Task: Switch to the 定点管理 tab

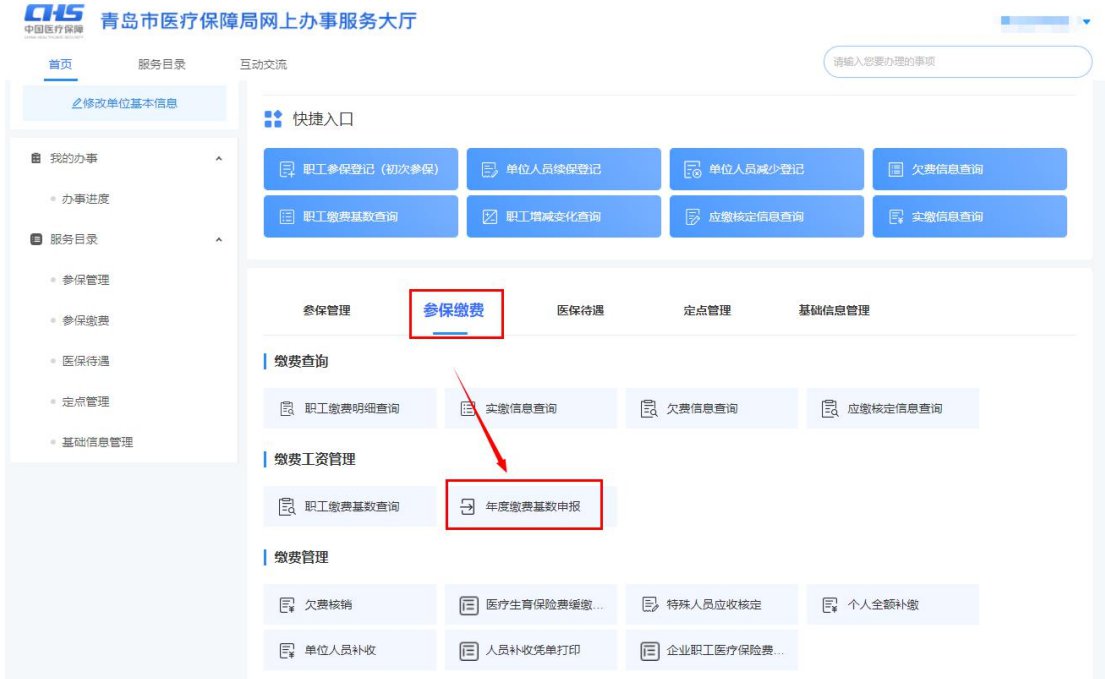Action: pyautogui.click(x=708, y=311)
